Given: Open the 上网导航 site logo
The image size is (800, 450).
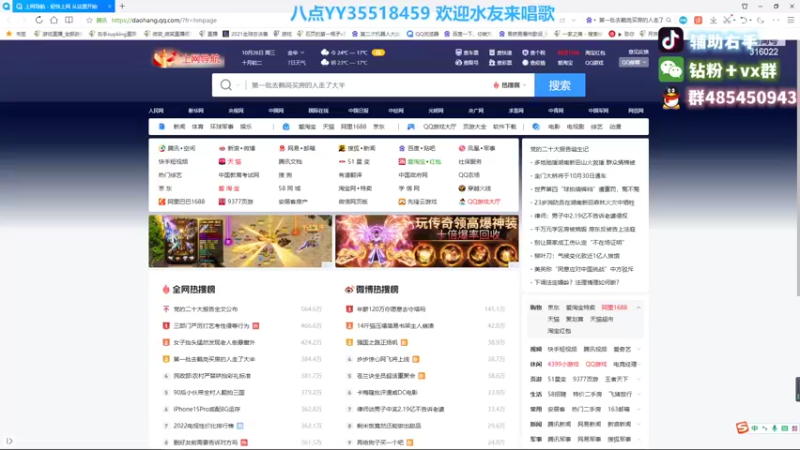Looking at the screenshot, I should (x=187, y=58).
